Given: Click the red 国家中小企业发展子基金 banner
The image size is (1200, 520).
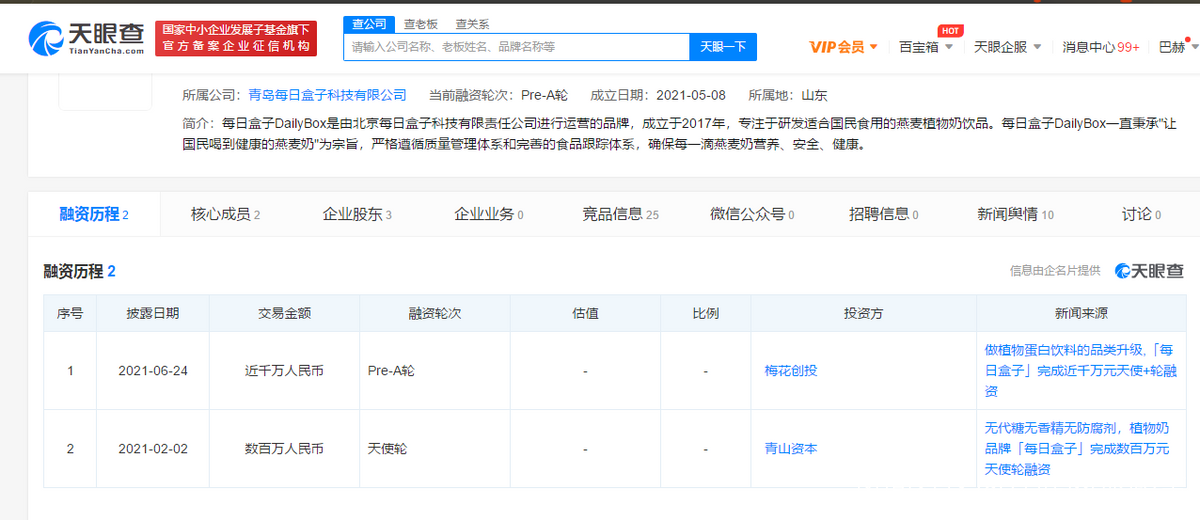Looking at the screenshot, I should point(236,38).
